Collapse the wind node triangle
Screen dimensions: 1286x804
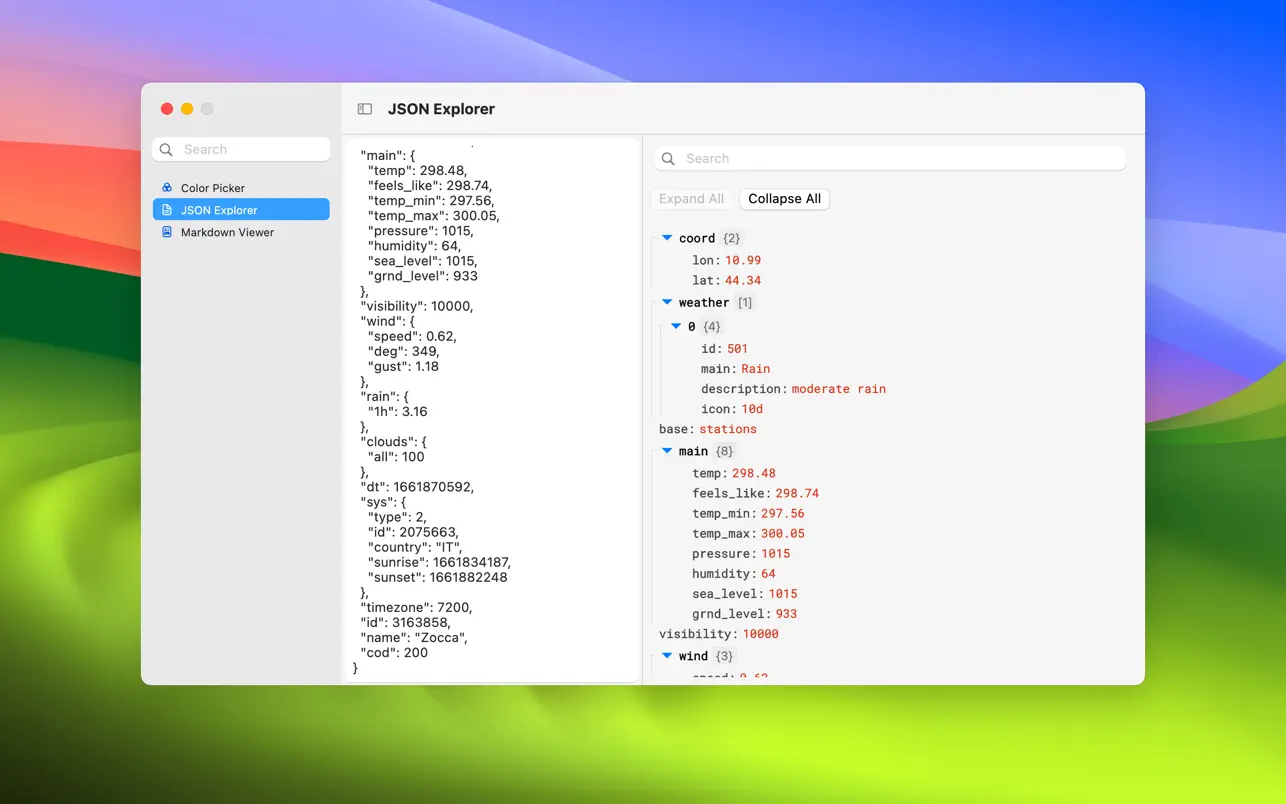pyautogui.click(x=667, y=656)
